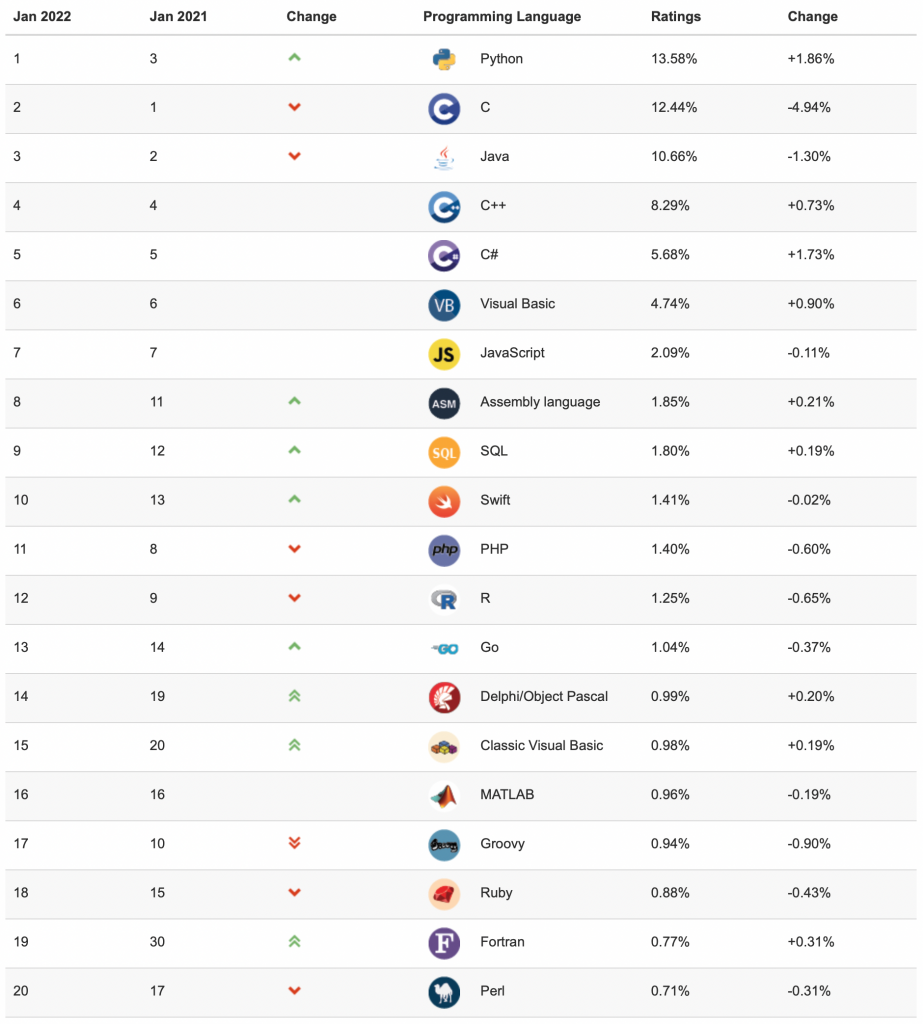Open the Classic Visual Basic entry
The height and width of the screenshot is (1024, 923).
click(542, 745)
